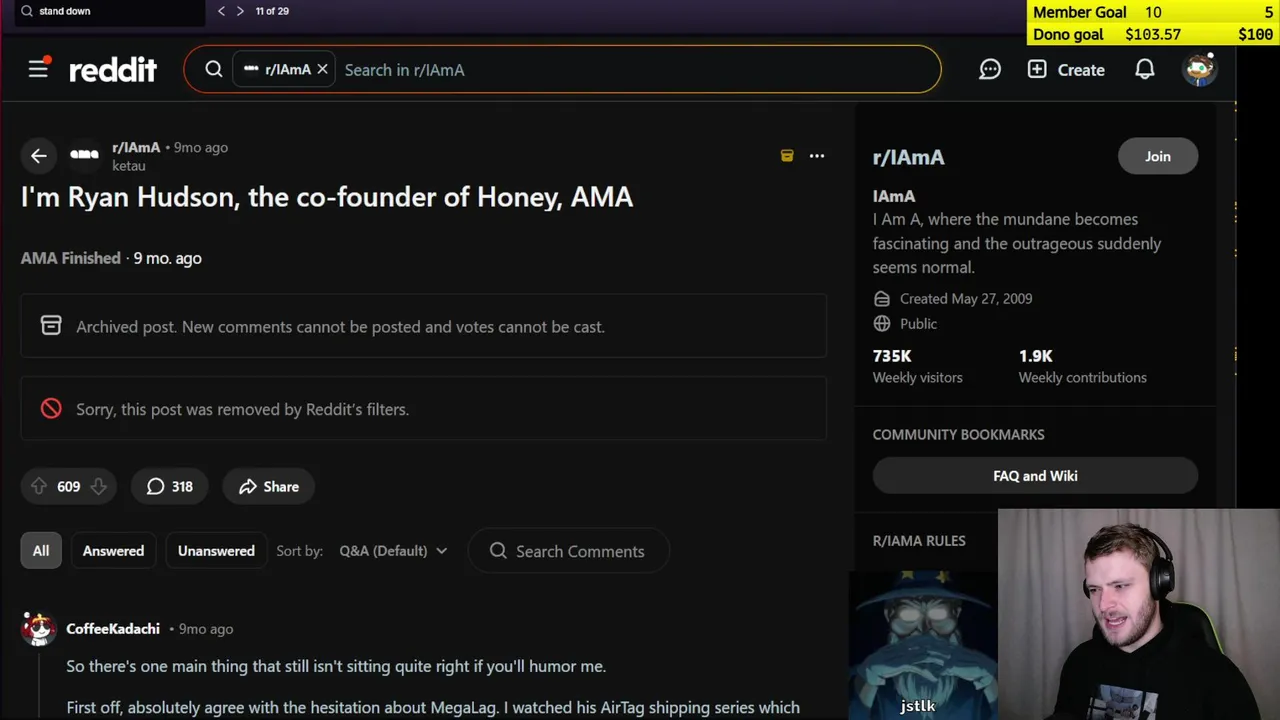Open the user avatar menu

tap(1199, 69)
